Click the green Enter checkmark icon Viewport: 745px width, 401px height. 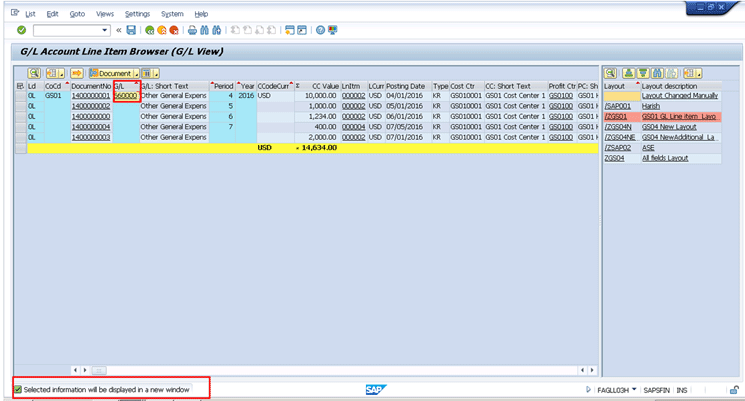(22, 30)
